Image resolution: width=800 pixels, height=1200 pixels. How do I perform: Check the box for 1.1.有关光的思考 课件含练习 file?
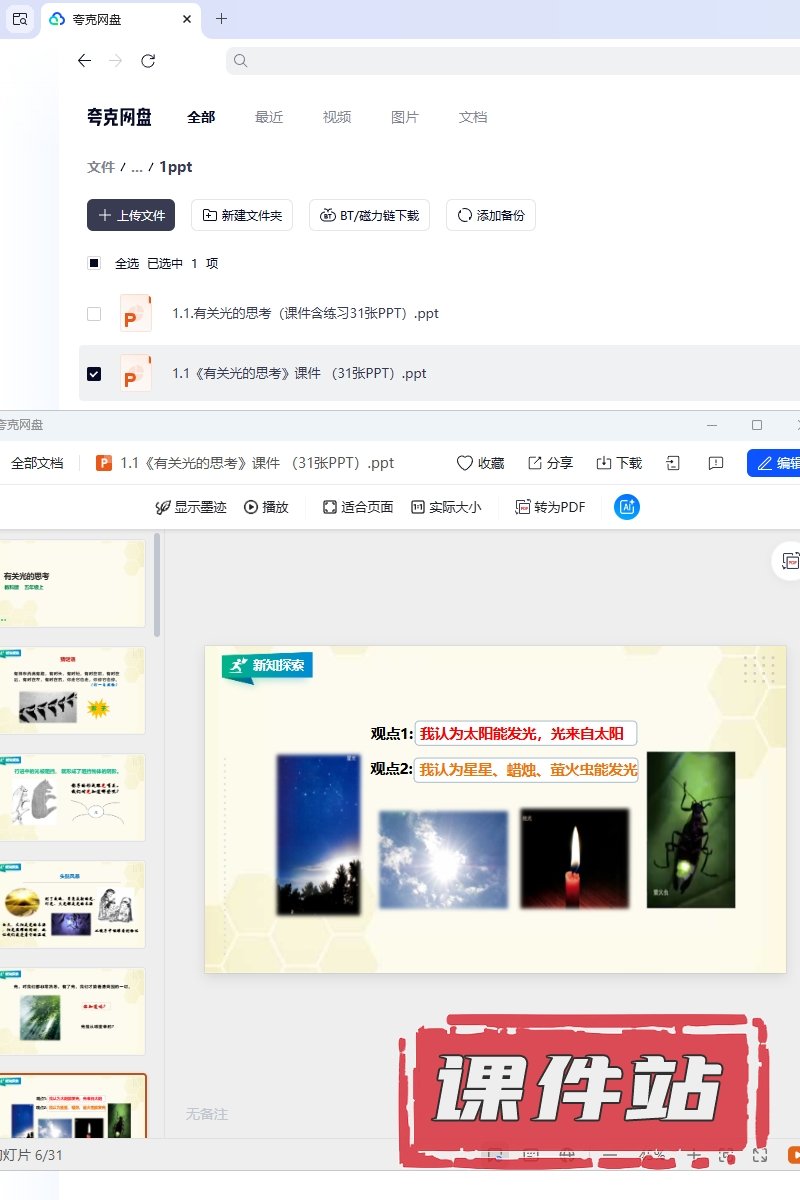click(x=94, y=314)
